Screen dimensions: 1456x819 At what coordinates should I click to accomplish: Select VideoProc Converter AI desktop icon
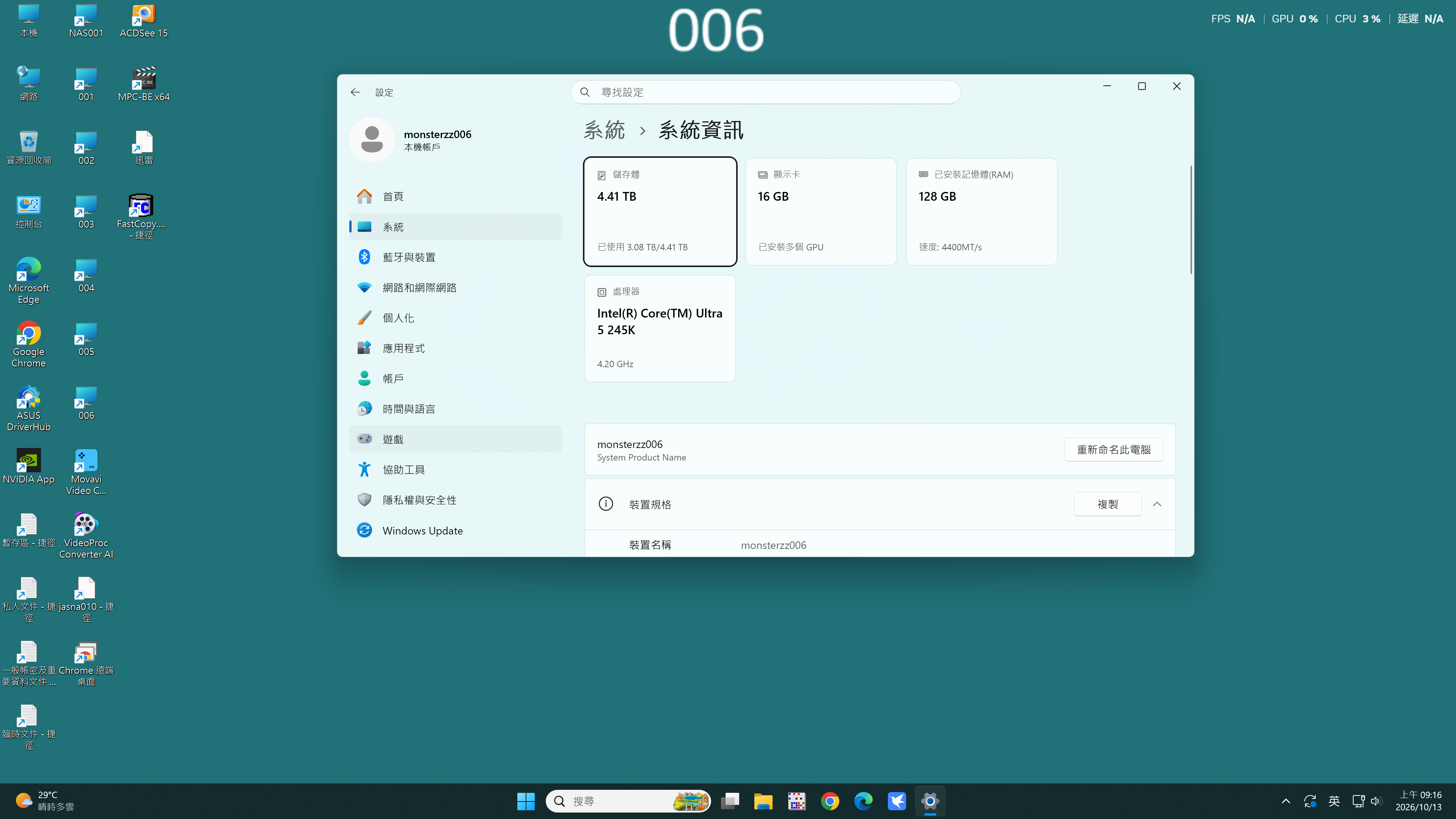86,536
